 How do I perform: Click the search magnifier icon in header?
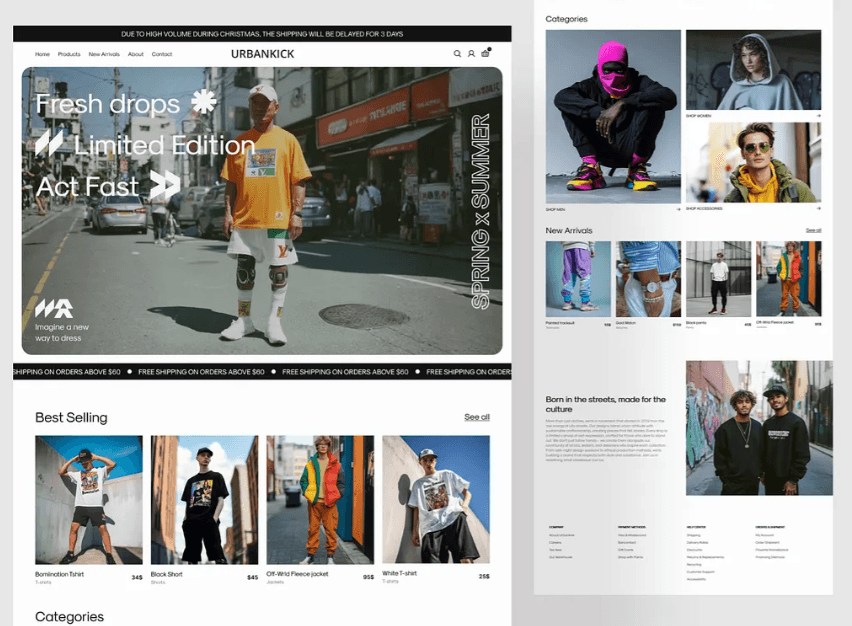pos(457,54)
